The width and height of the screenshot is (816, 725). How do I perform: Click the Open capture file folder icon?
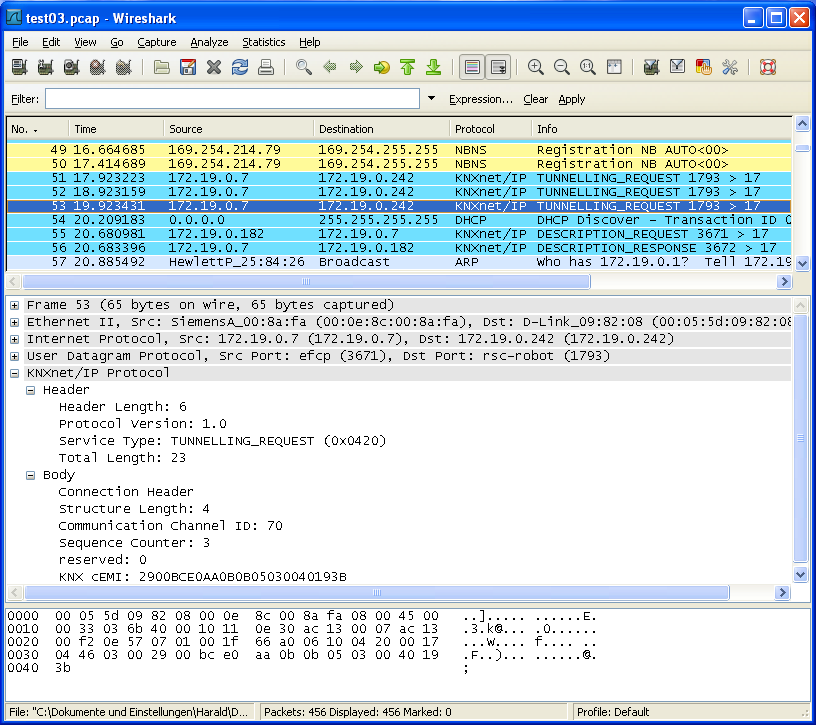[162, 67]
